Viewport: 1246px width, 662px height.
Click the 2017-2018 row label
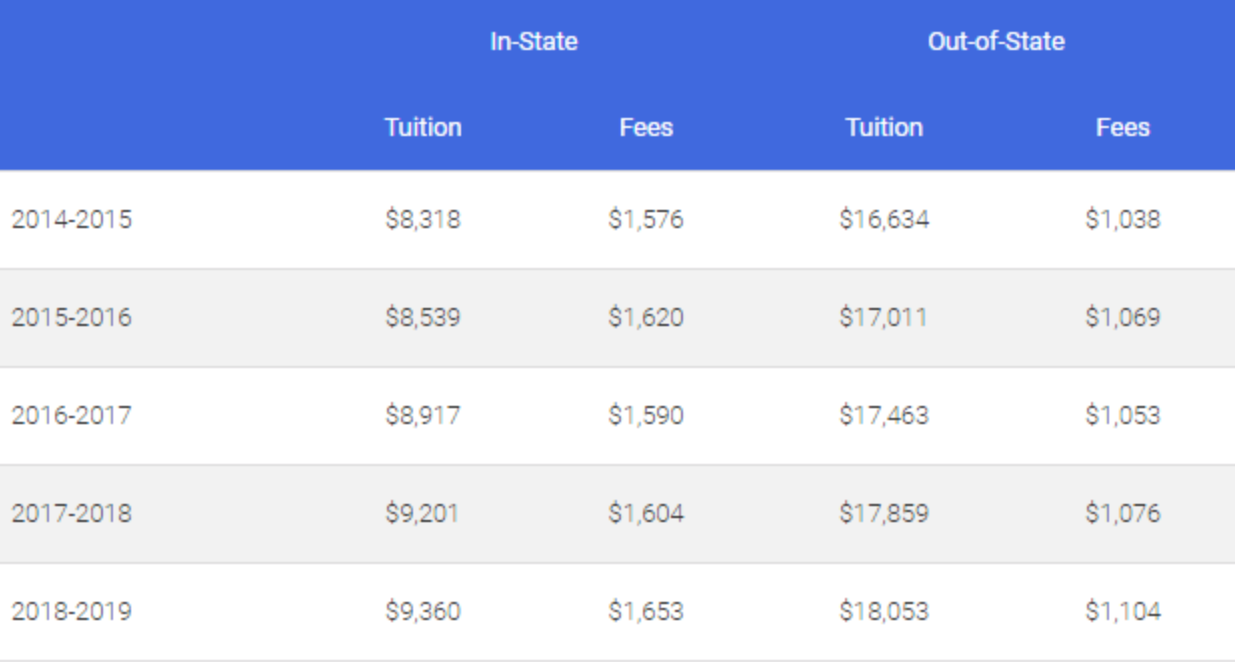coord(72,514)
